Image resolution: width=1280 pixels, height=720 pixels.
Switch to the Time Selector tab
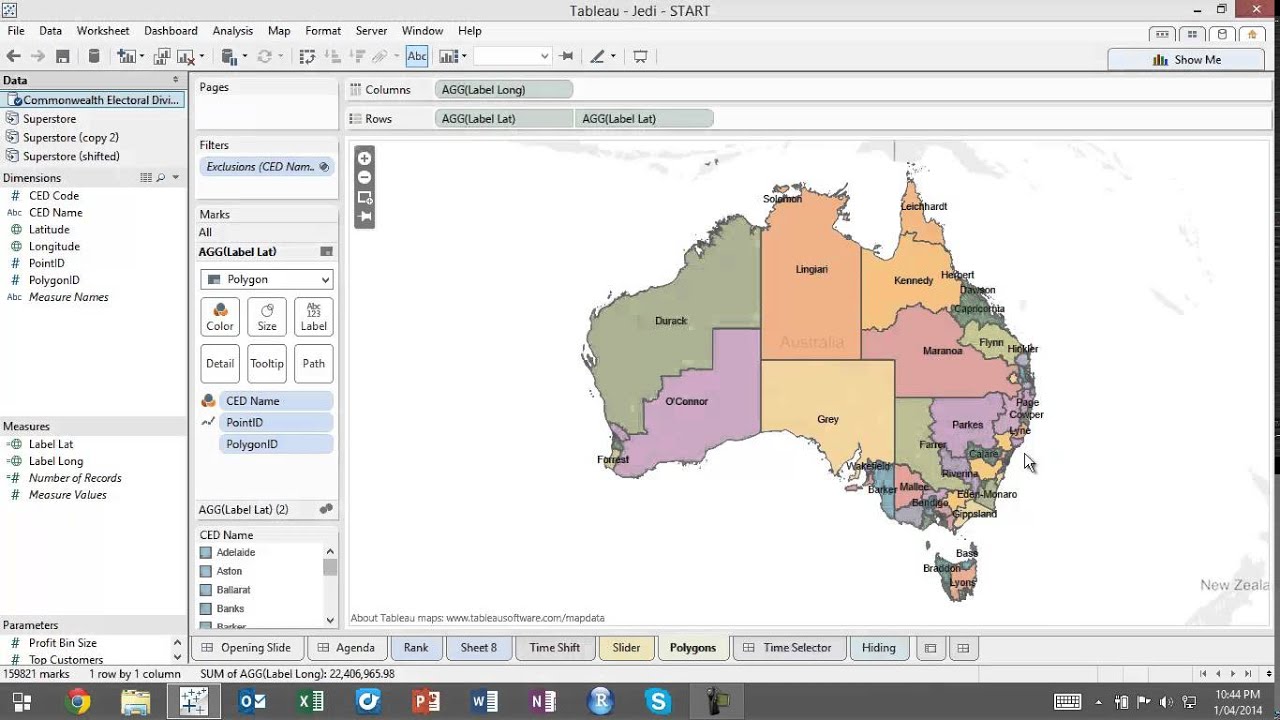coord(787,648)
